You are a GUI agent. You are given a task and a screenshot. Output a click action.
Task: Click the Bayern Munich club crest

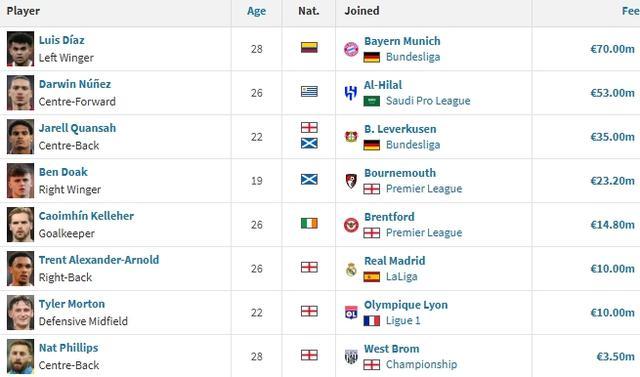tap(351, 49)
